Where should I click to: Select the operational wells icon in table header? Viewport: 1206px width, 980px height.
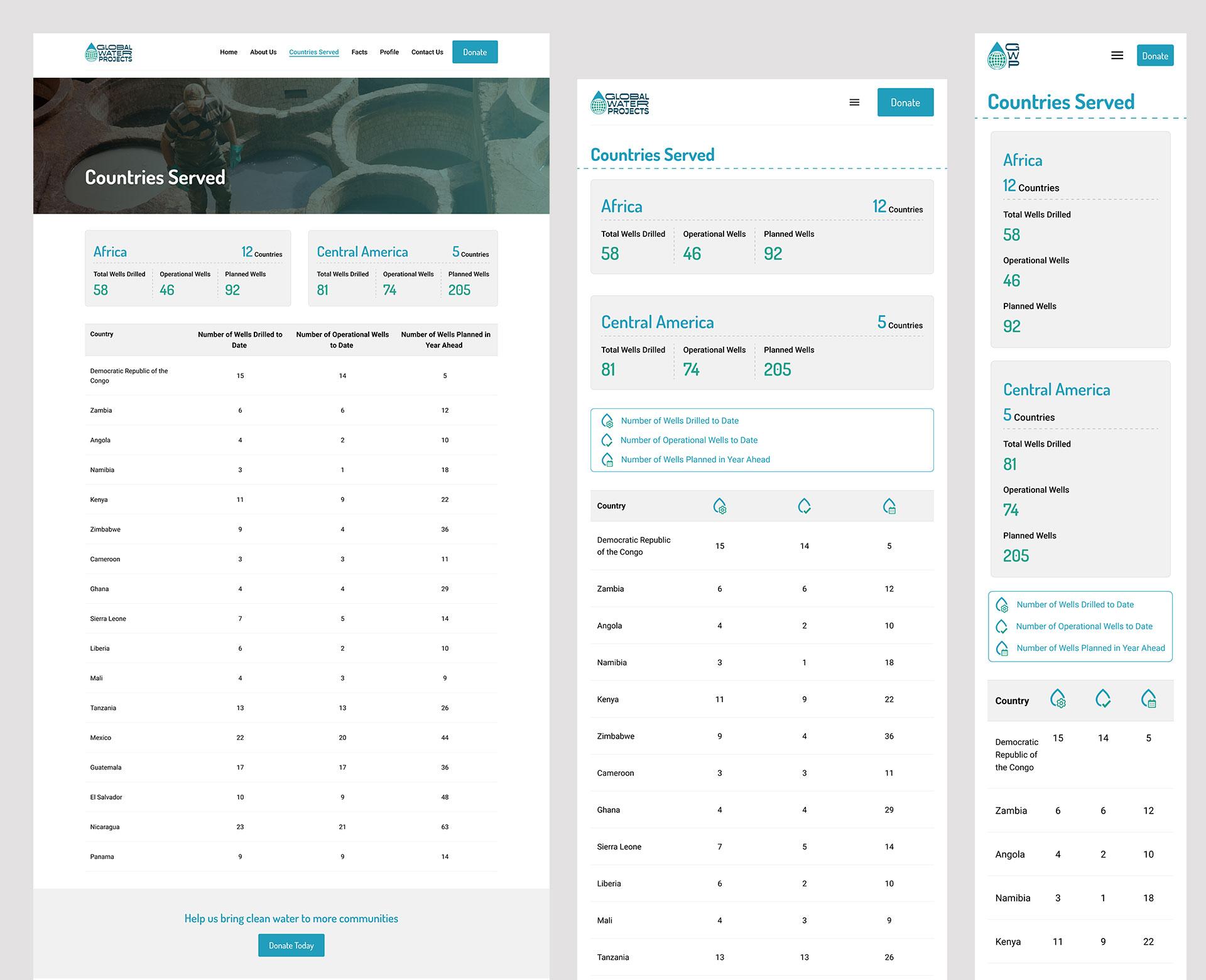(805, 506)
